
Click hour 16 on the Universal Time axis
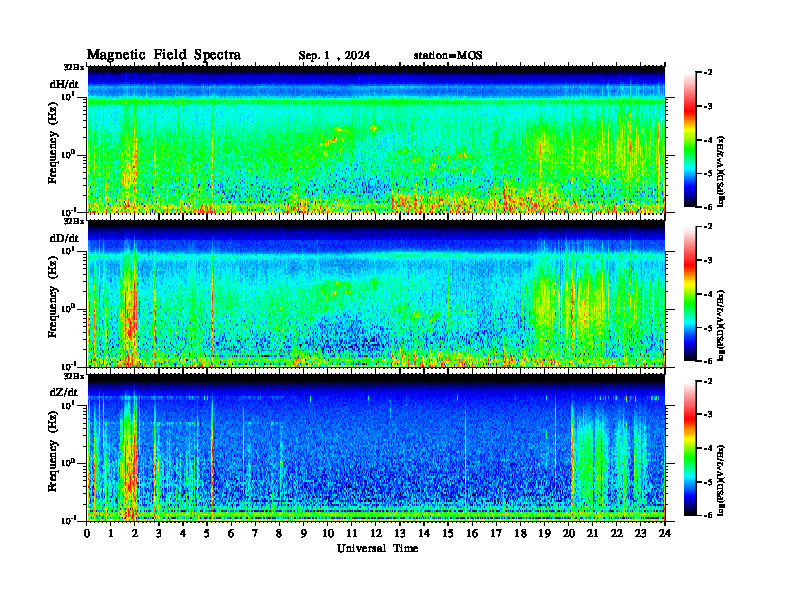(472, 533)
